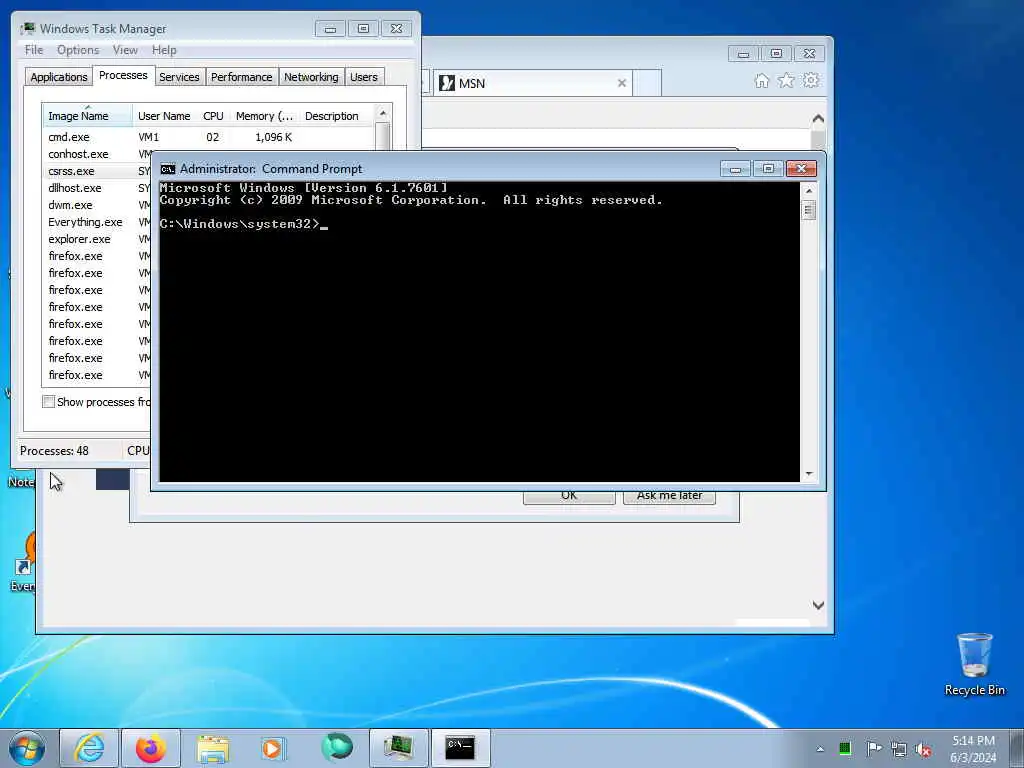Click browser page scroll-down chevron
This screenshot has height=768, width=1024.
coord(818,605)
